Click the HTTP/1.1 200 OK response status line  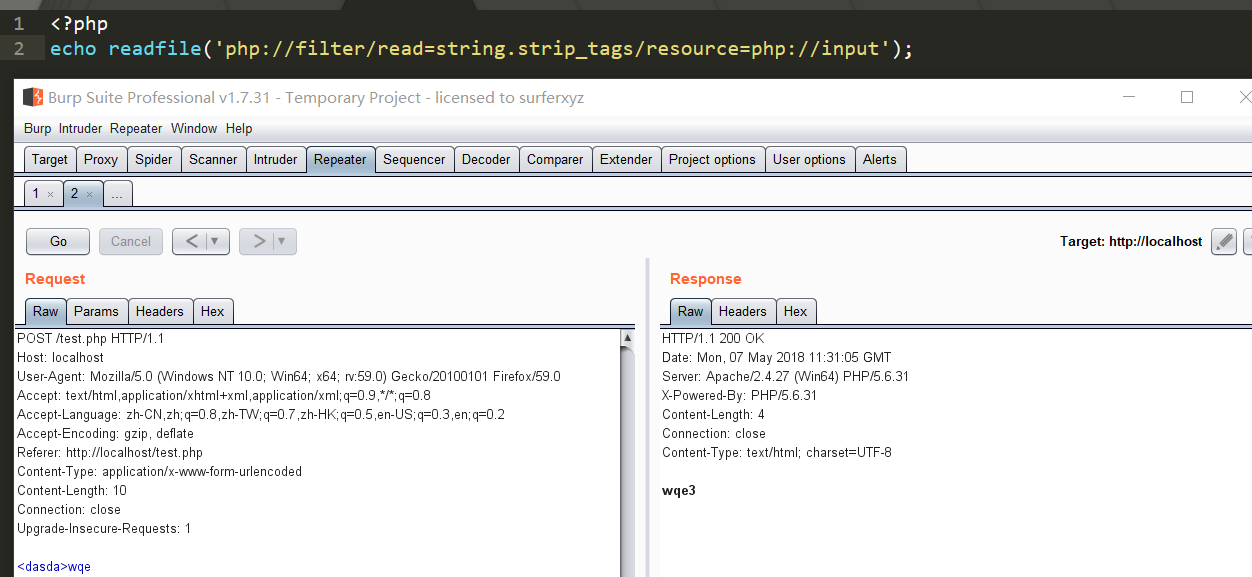713,339
